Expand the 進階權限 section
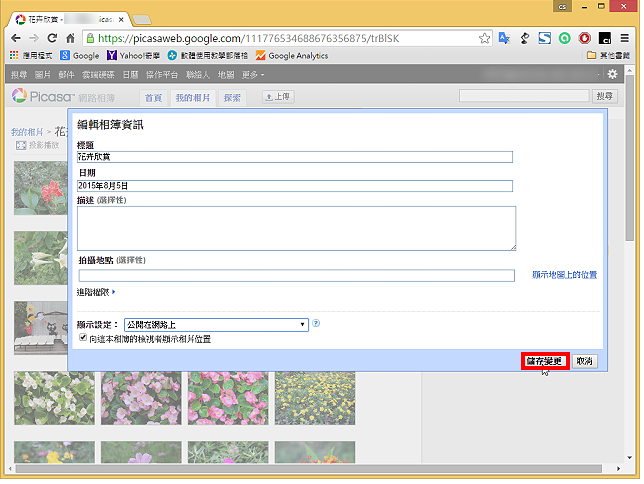 pyautogui.click(x=96, y=292)
